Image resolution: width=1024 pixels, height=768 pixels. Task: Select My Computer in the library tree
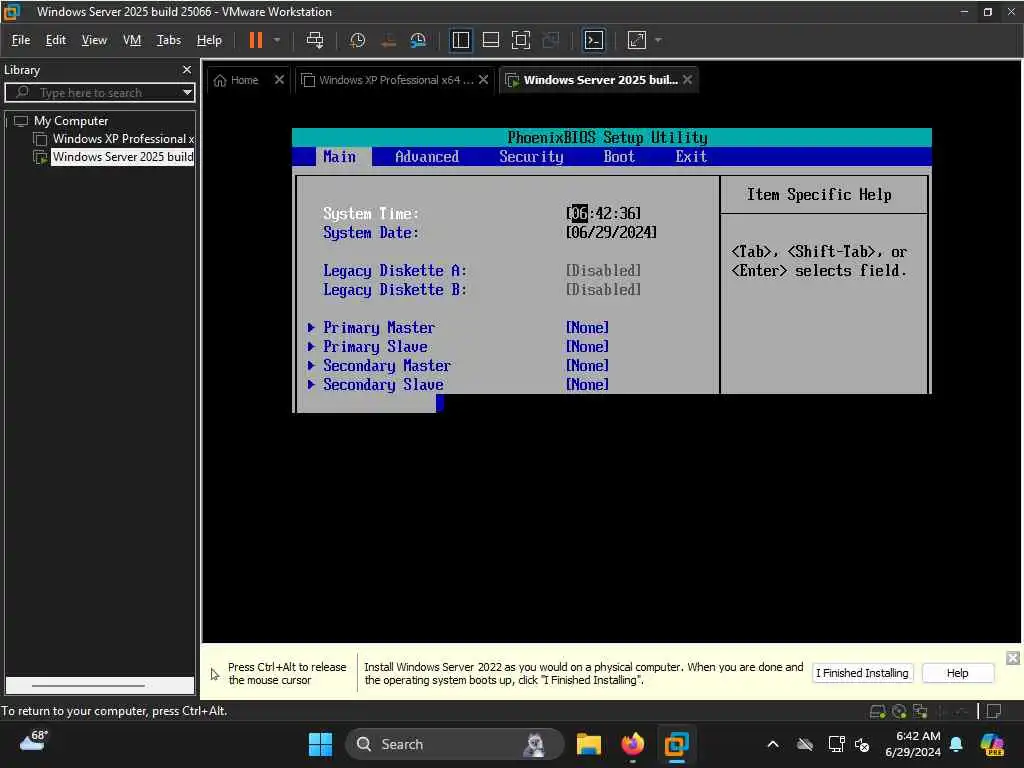(x=71, y=121)
